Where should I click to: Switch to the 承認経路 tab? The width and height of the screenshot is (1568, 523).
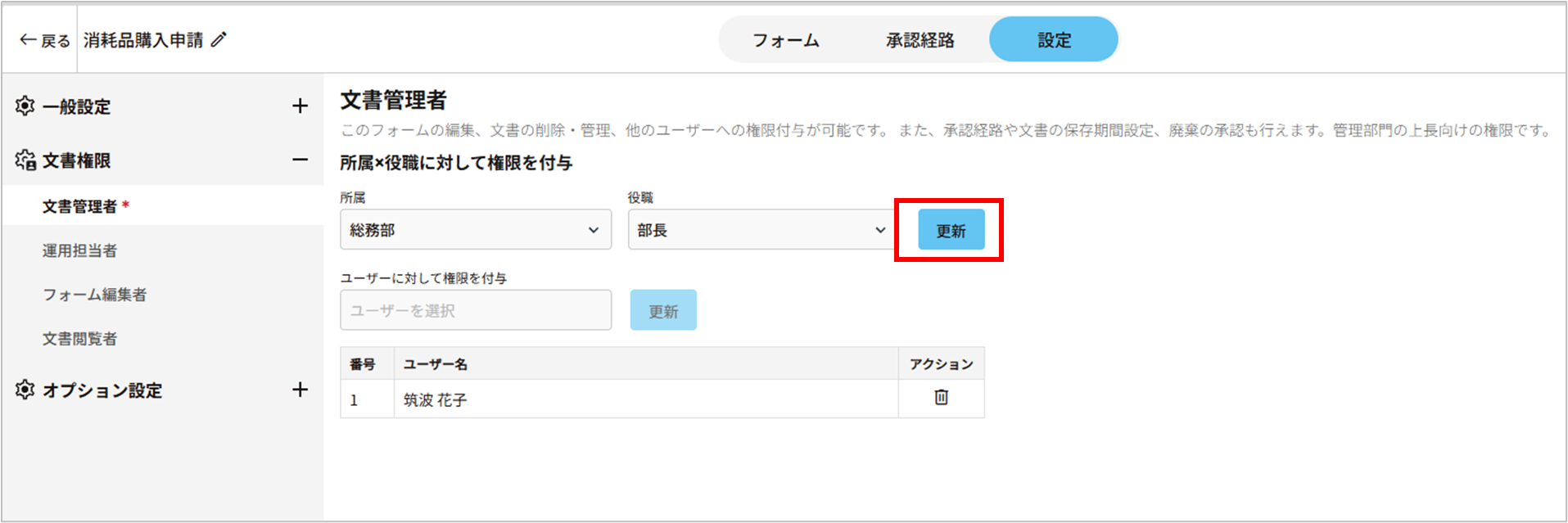click(x=920, y=40)
